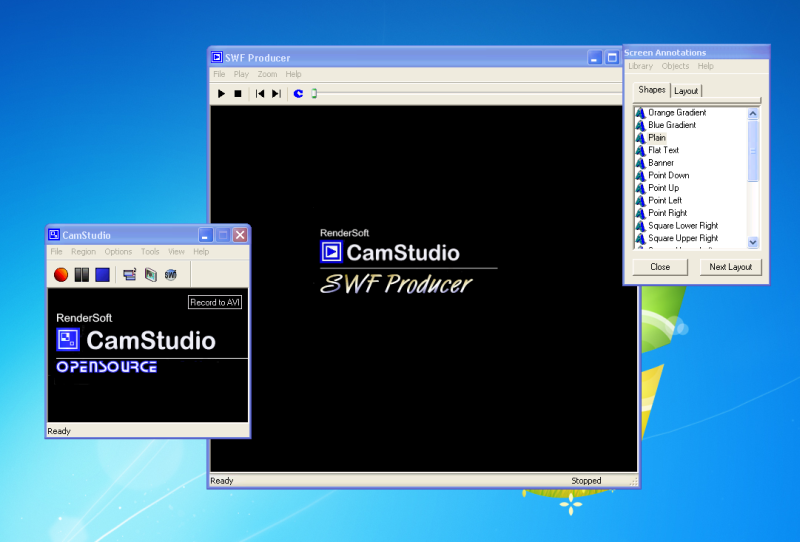Open Objects menu in Screen Annotations
Screen dimensions: 800x542
[x=675, y=66]
